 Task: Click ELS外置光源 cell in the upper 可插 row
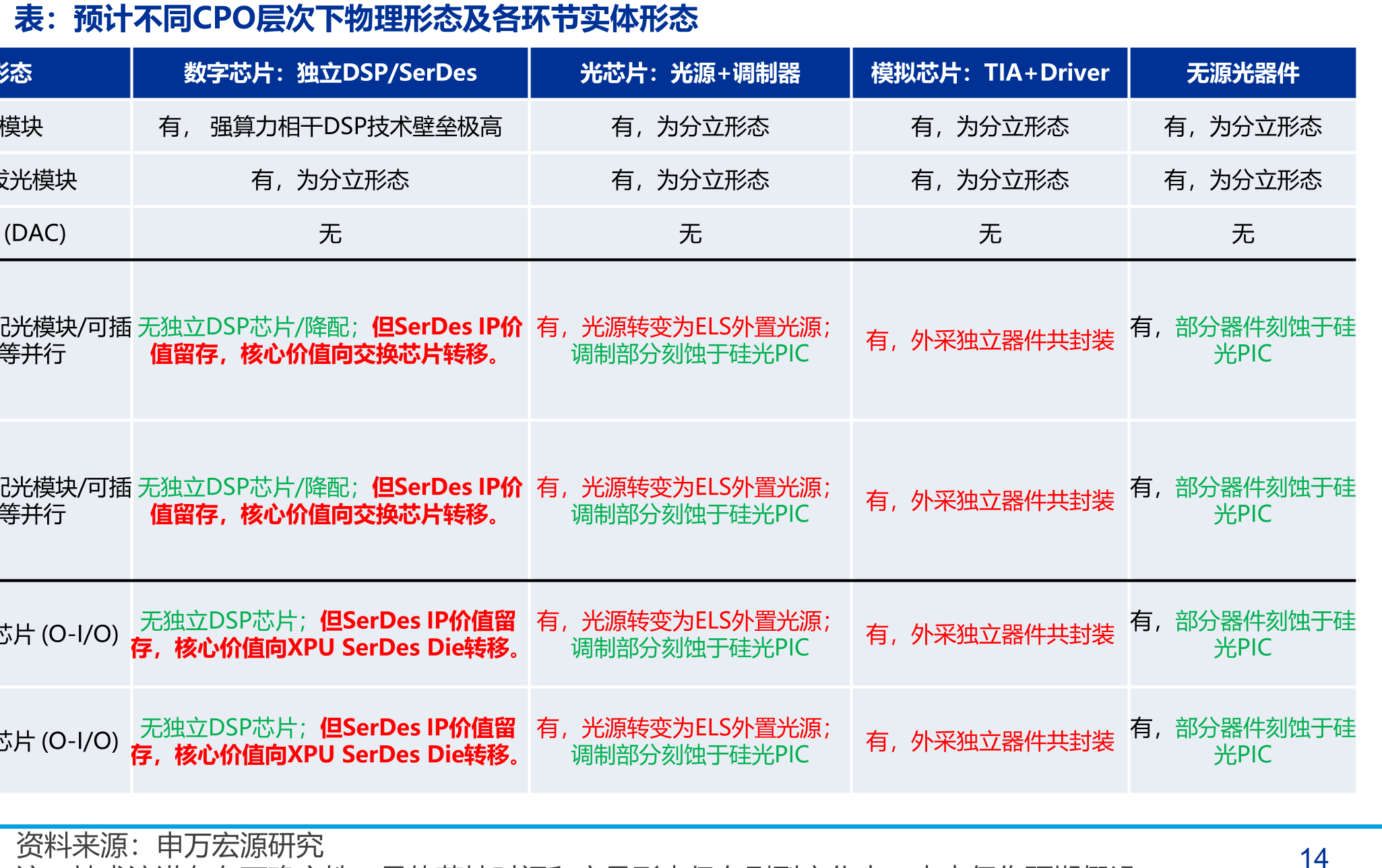click(x=690, y=340)
